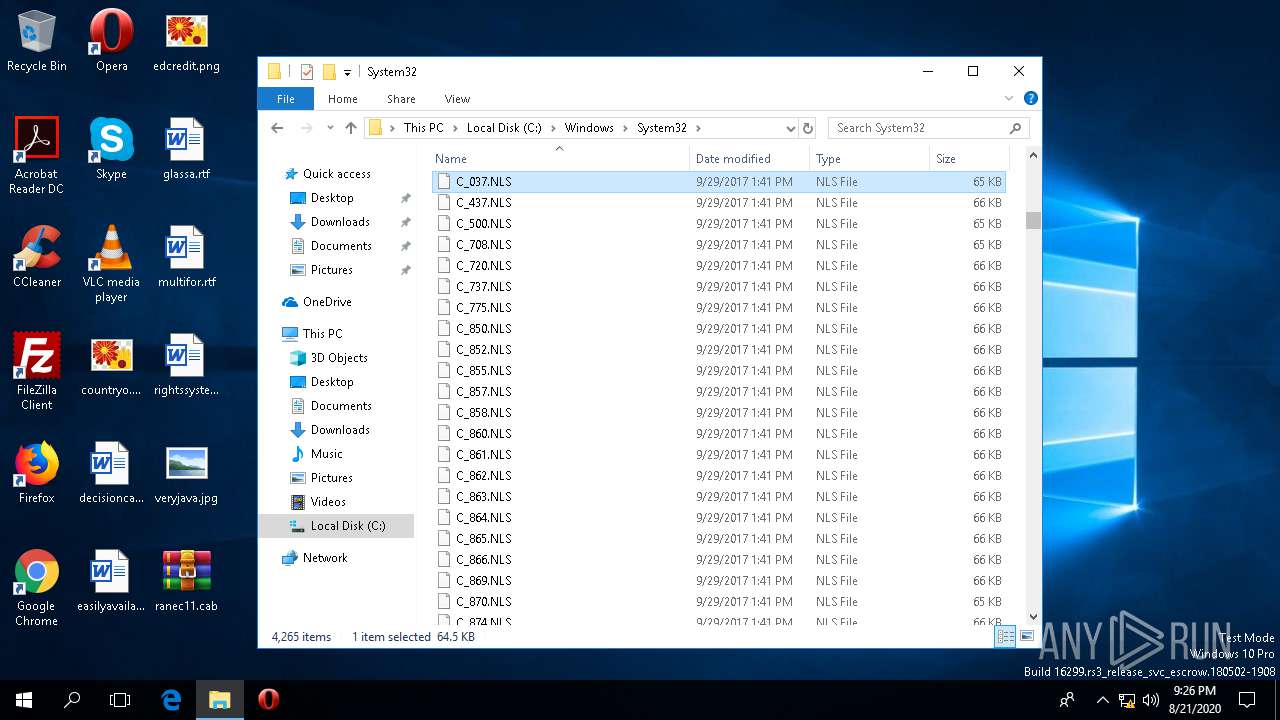Click the Properties icon in Quick Access Toolbar
The height and width of the screenshot is (720, 1280).
coord(307,72)
